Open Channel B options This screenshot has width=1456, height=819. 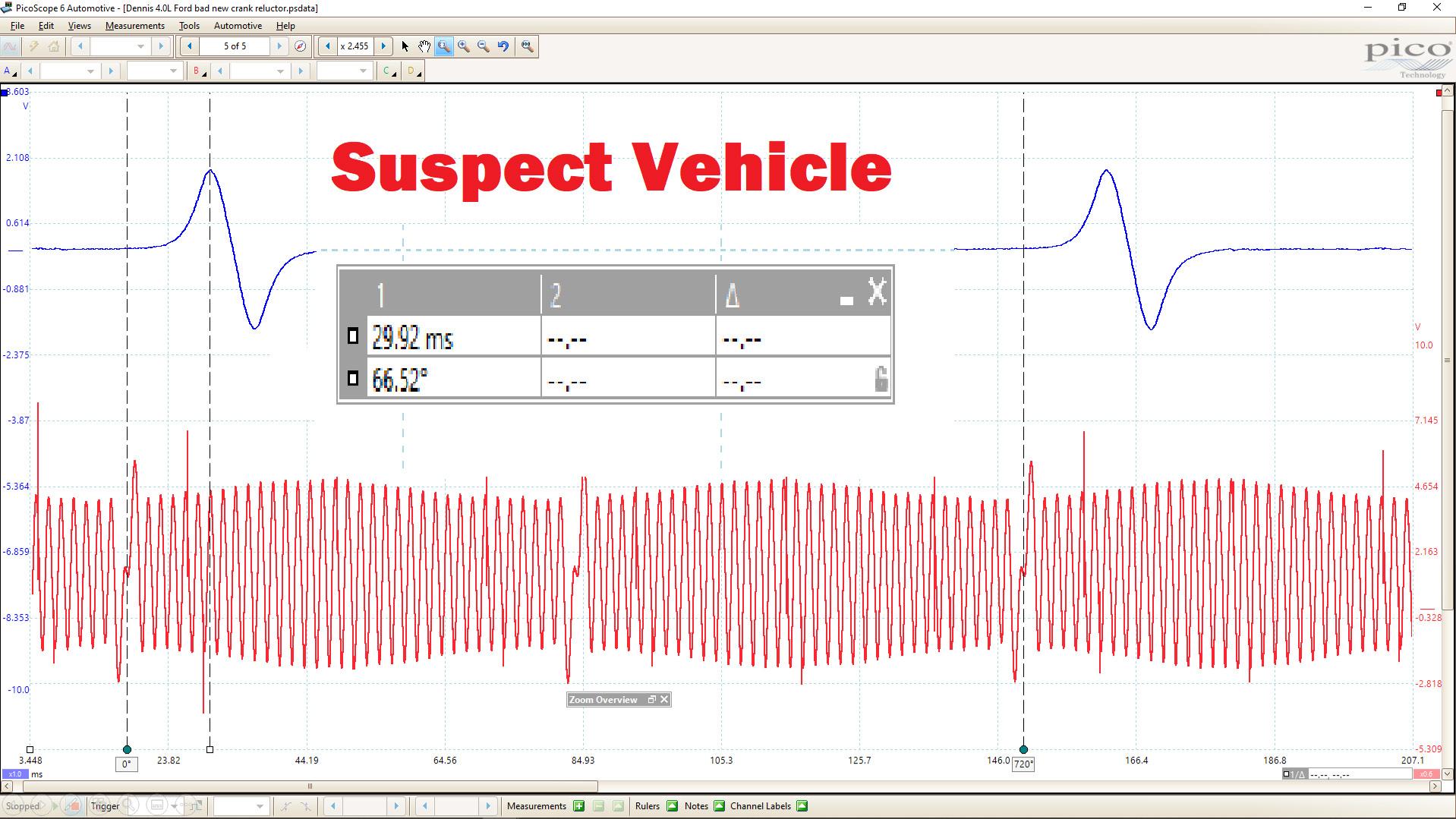pyautogui.click(x=199, y=71)
